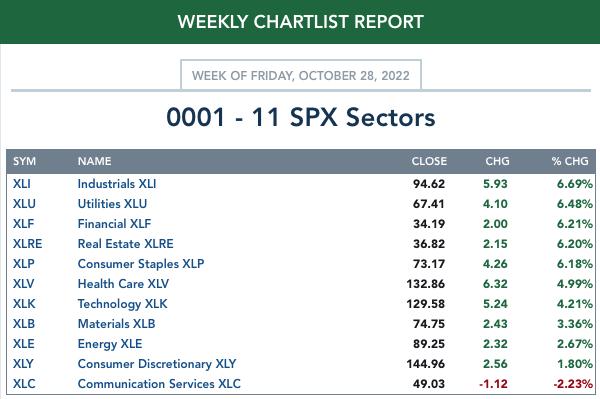
Task: Select the Financial XLF link
Action: point(114,224)
